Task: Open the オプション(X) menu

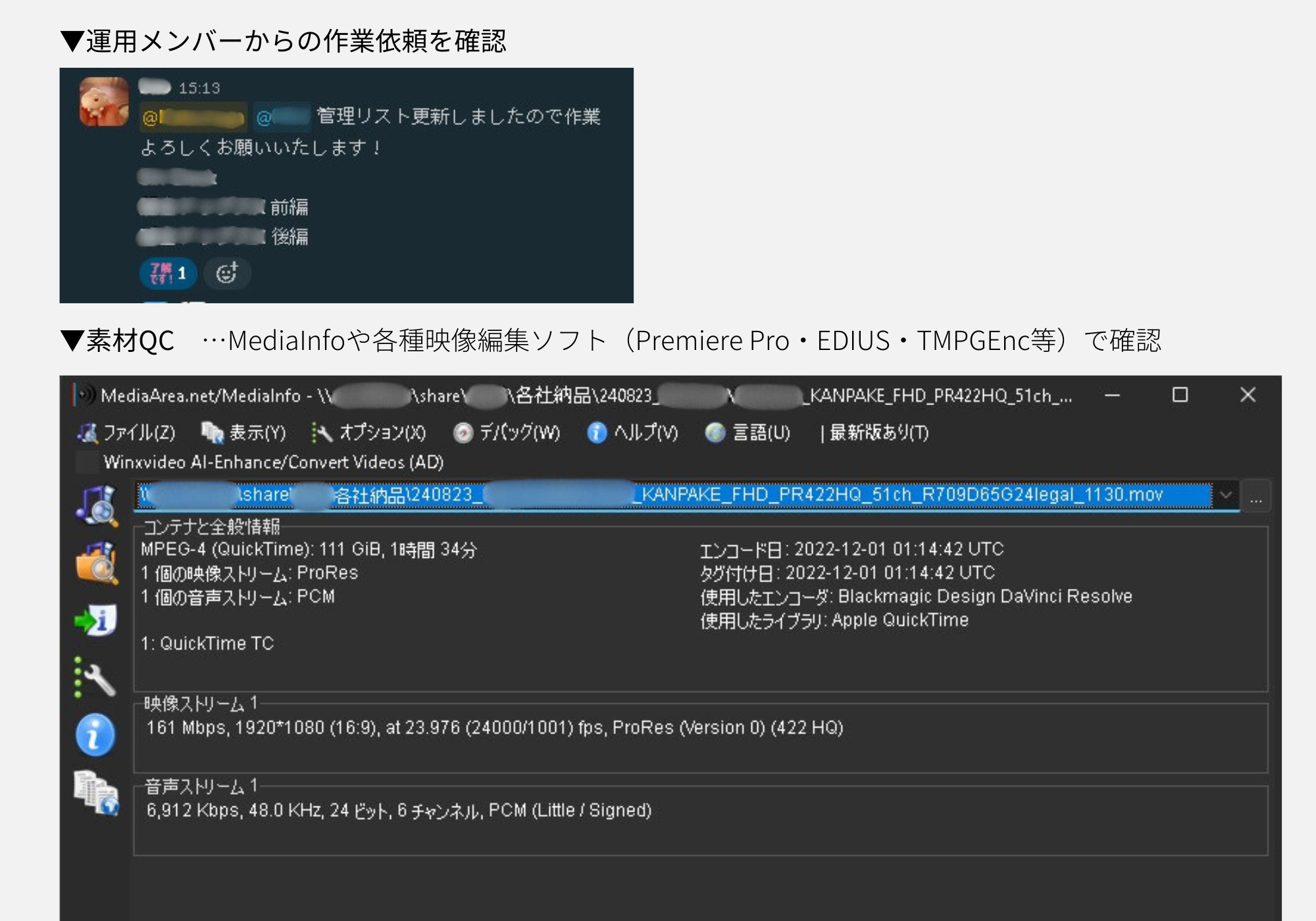Action: [x=368, y=432]
